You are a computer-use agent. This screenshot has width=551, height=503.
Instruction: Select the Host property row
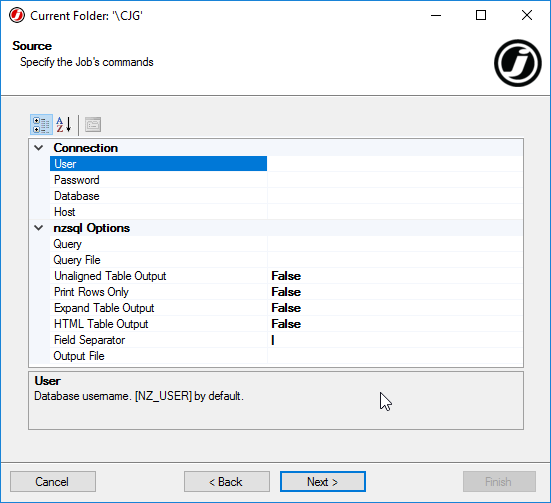click(x=158, y=212)
